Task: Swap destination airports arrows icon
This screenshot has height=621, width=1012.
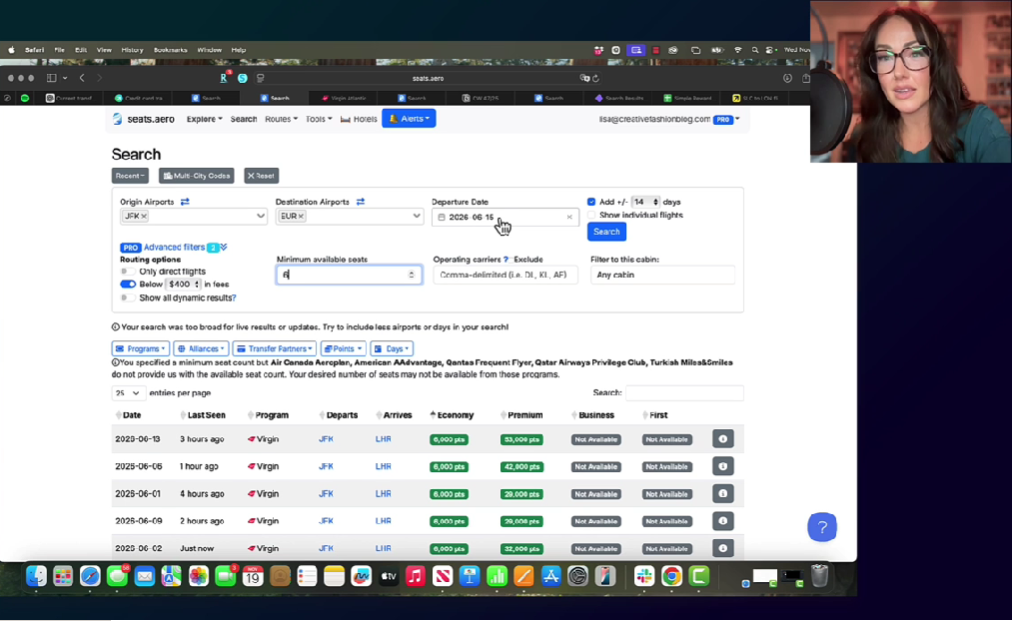Action: (x=360, y=202)
